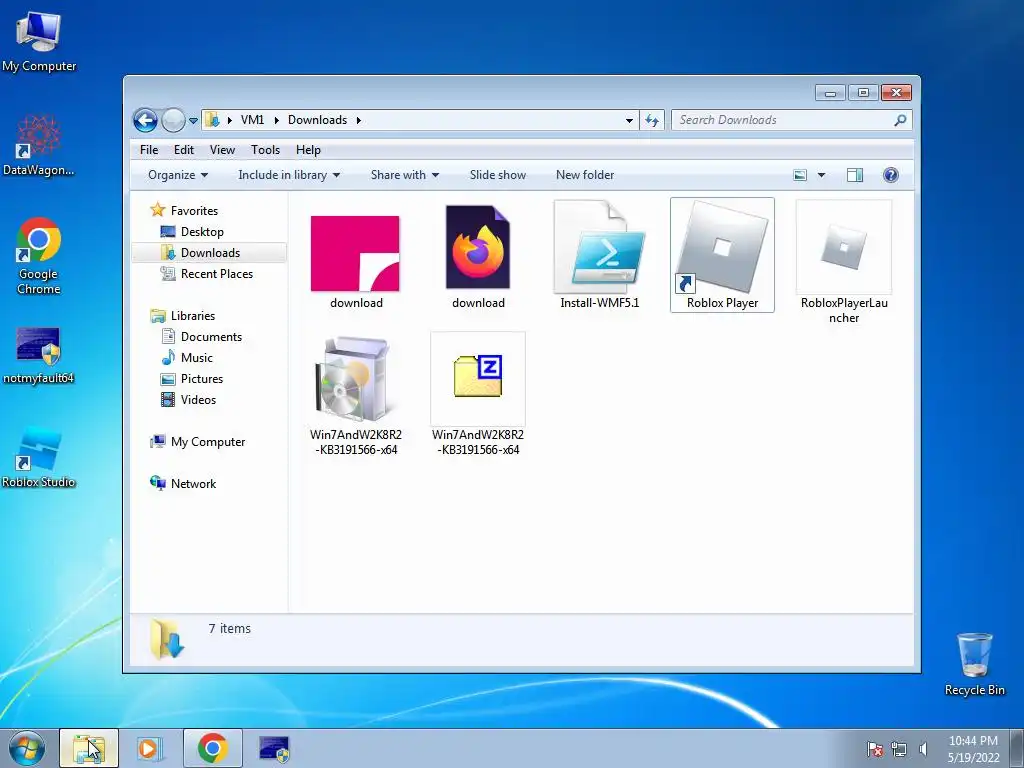Click the notmyfault taskbar icon
The height and width of the screenshot is (768, 1024).
[274, 748]
